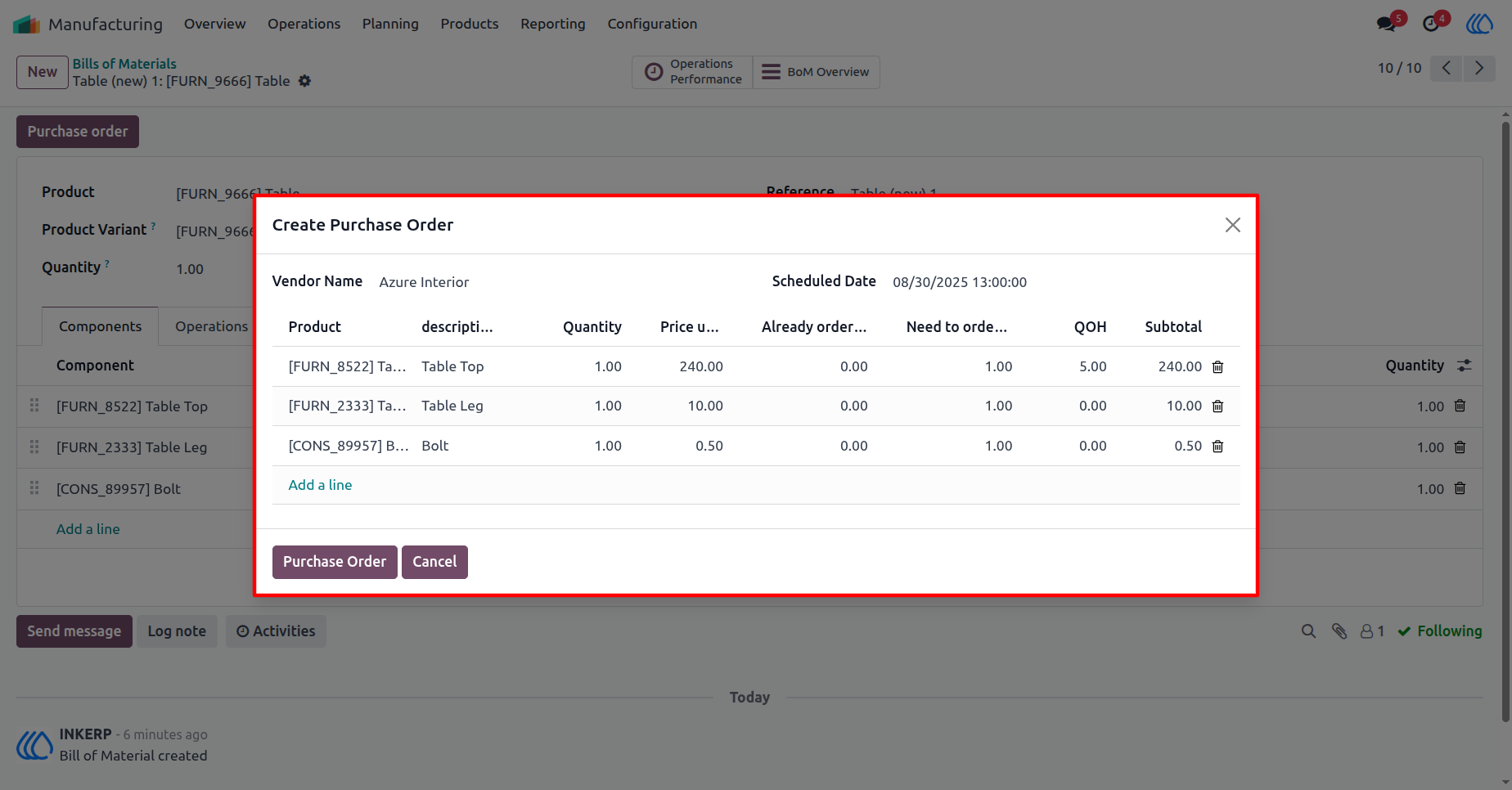Go back to Bills of Materials breadcrumb

pos(124,64)
